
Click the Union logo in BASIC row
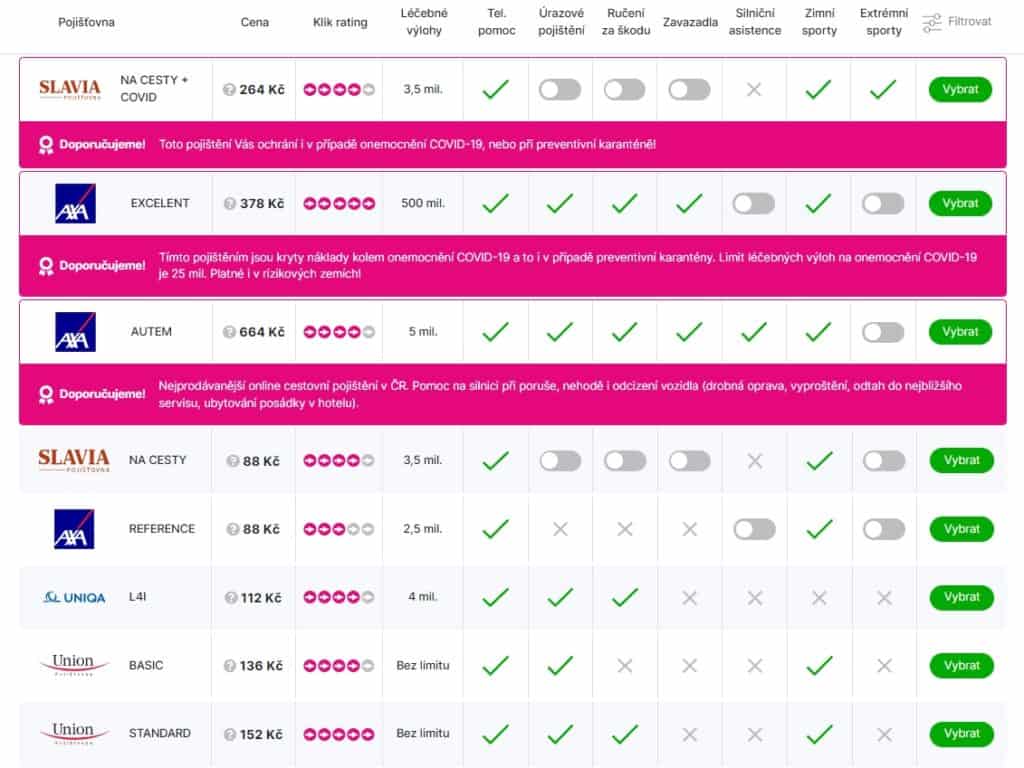point(74,665)
